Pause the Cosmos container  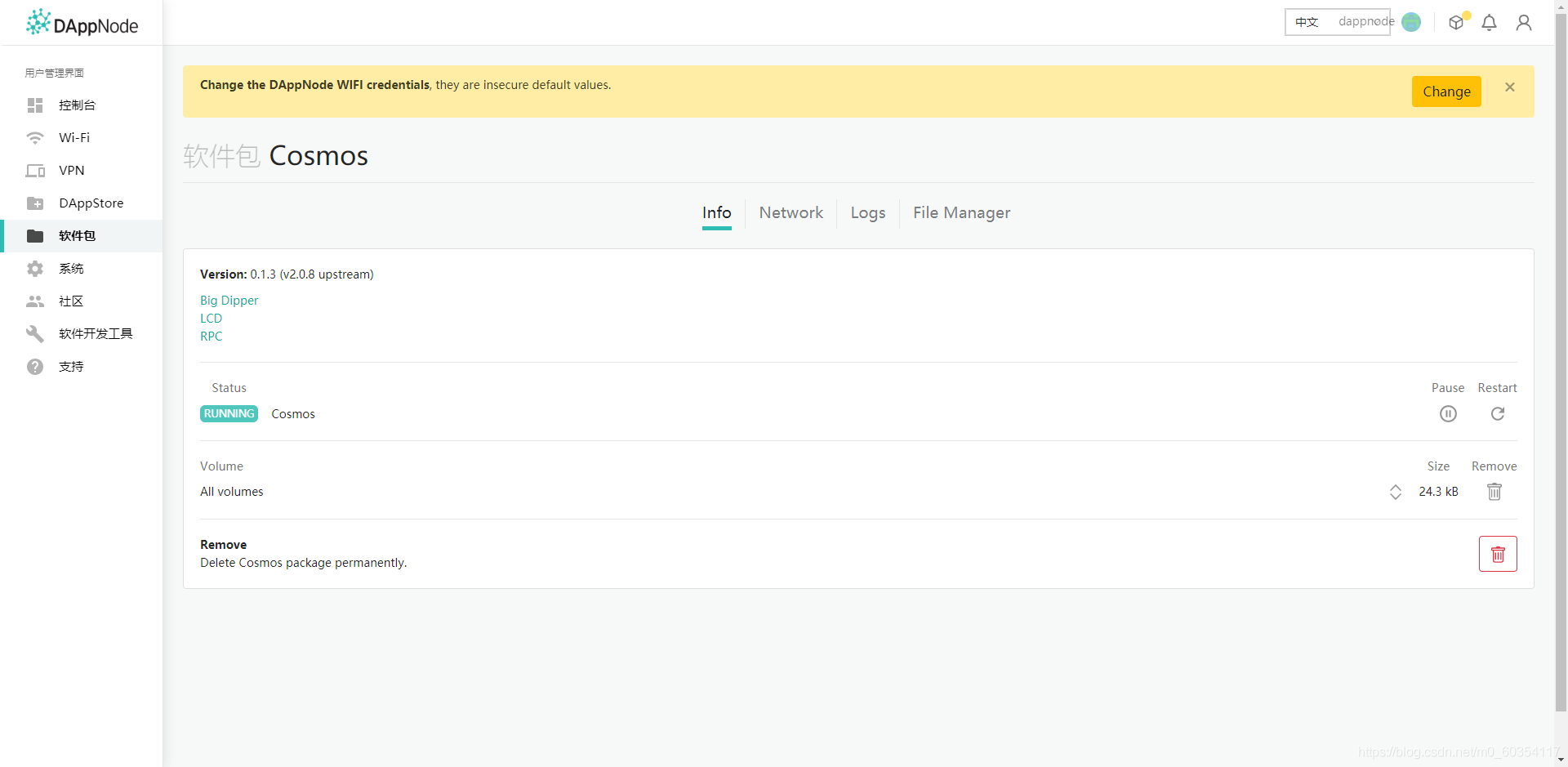point(1448,414)
